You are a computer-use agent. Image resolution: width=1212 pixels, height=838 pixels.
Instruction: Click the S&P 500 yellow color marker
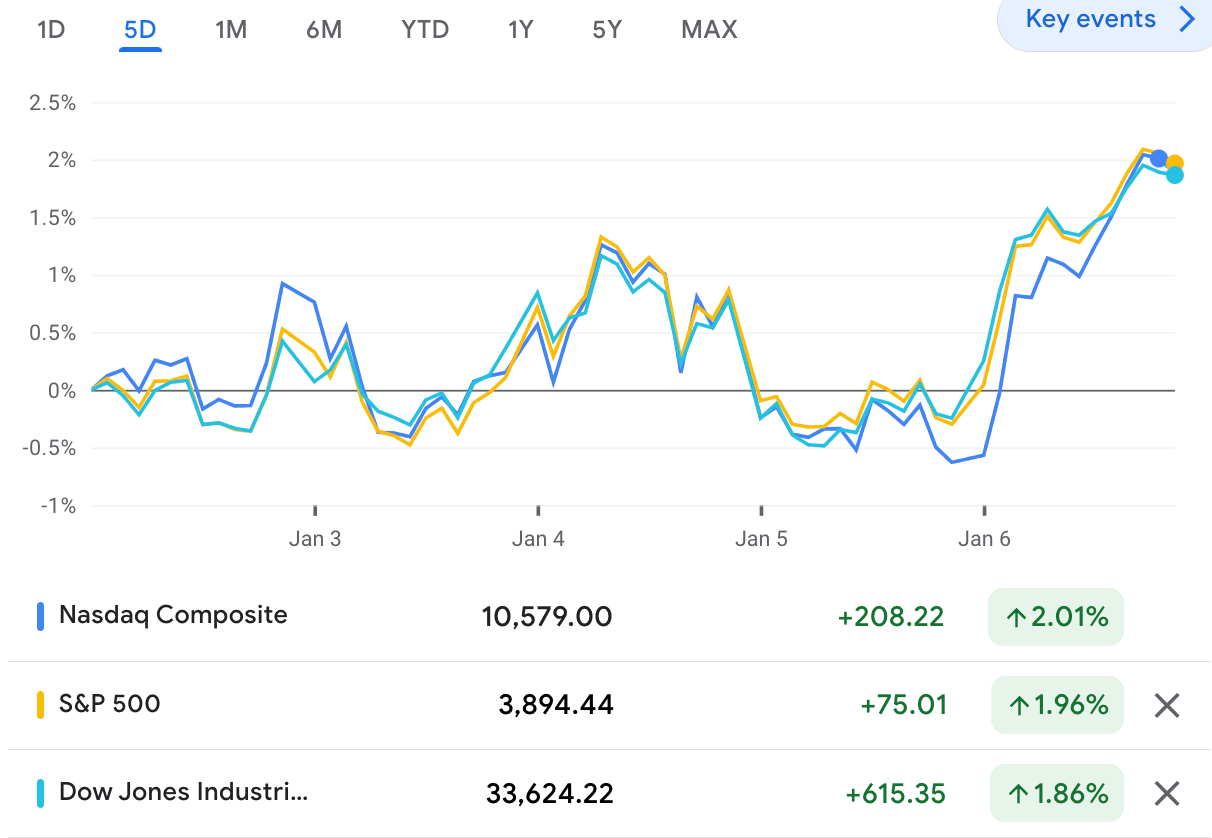(41, 705)
